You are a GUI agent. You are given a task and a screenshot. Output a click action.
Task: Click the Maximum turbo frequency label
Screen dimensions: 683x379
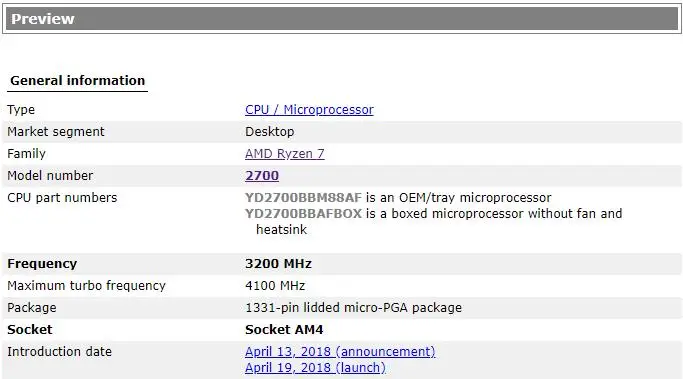coord(86,286)
